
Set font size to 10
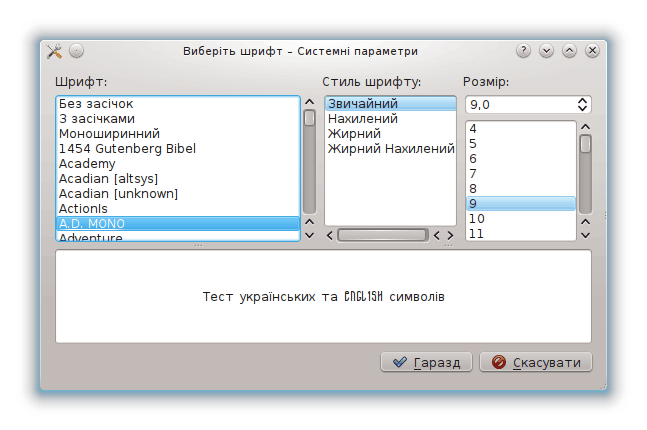[x=477, y=219]
